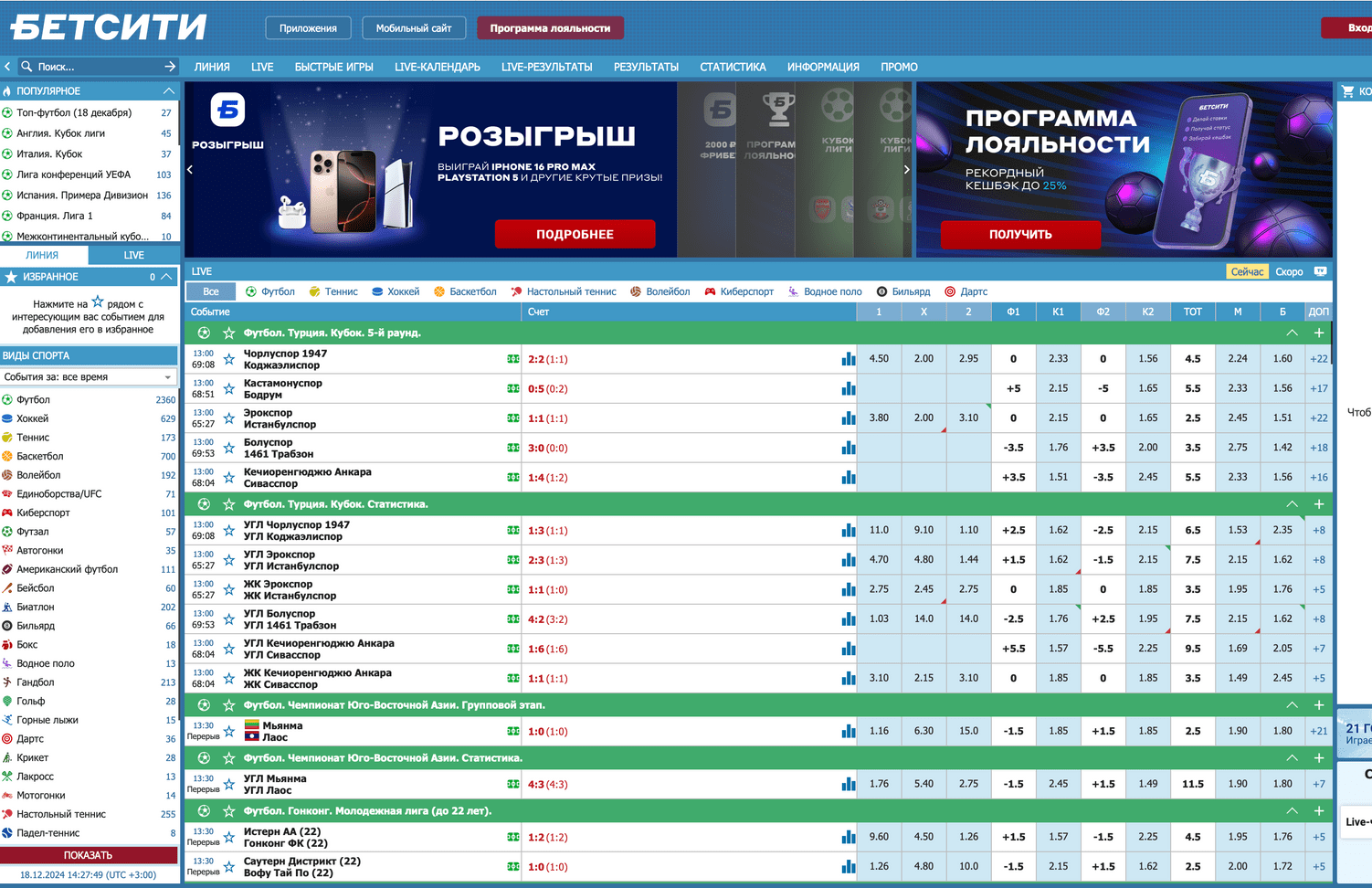This screenshot has height=888, width=1372.
Task: Collapse the Популярное section
Action: click(x=169, y=91)
